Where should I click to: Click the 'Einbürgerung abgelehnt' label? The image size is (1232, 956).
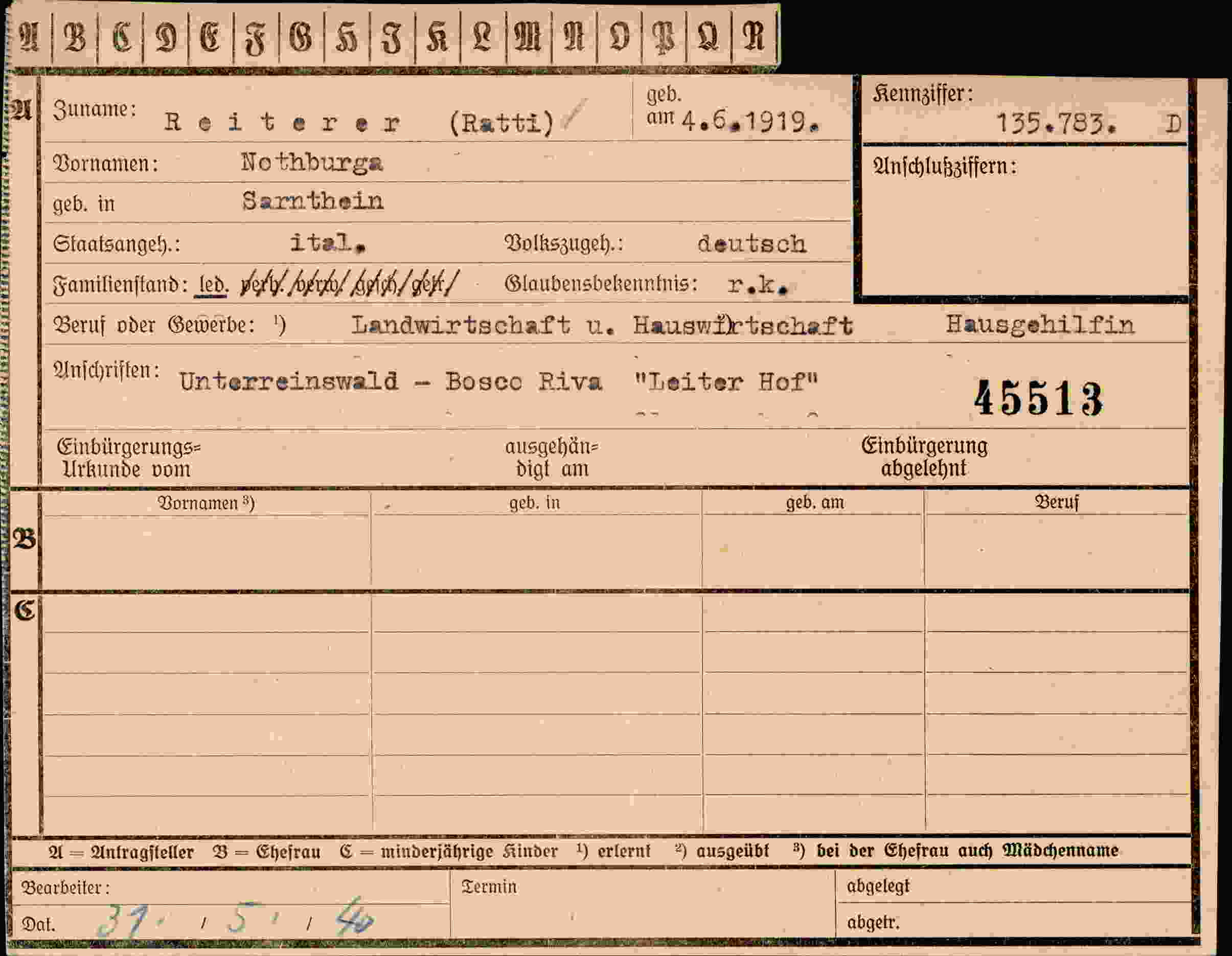(924, 457)
